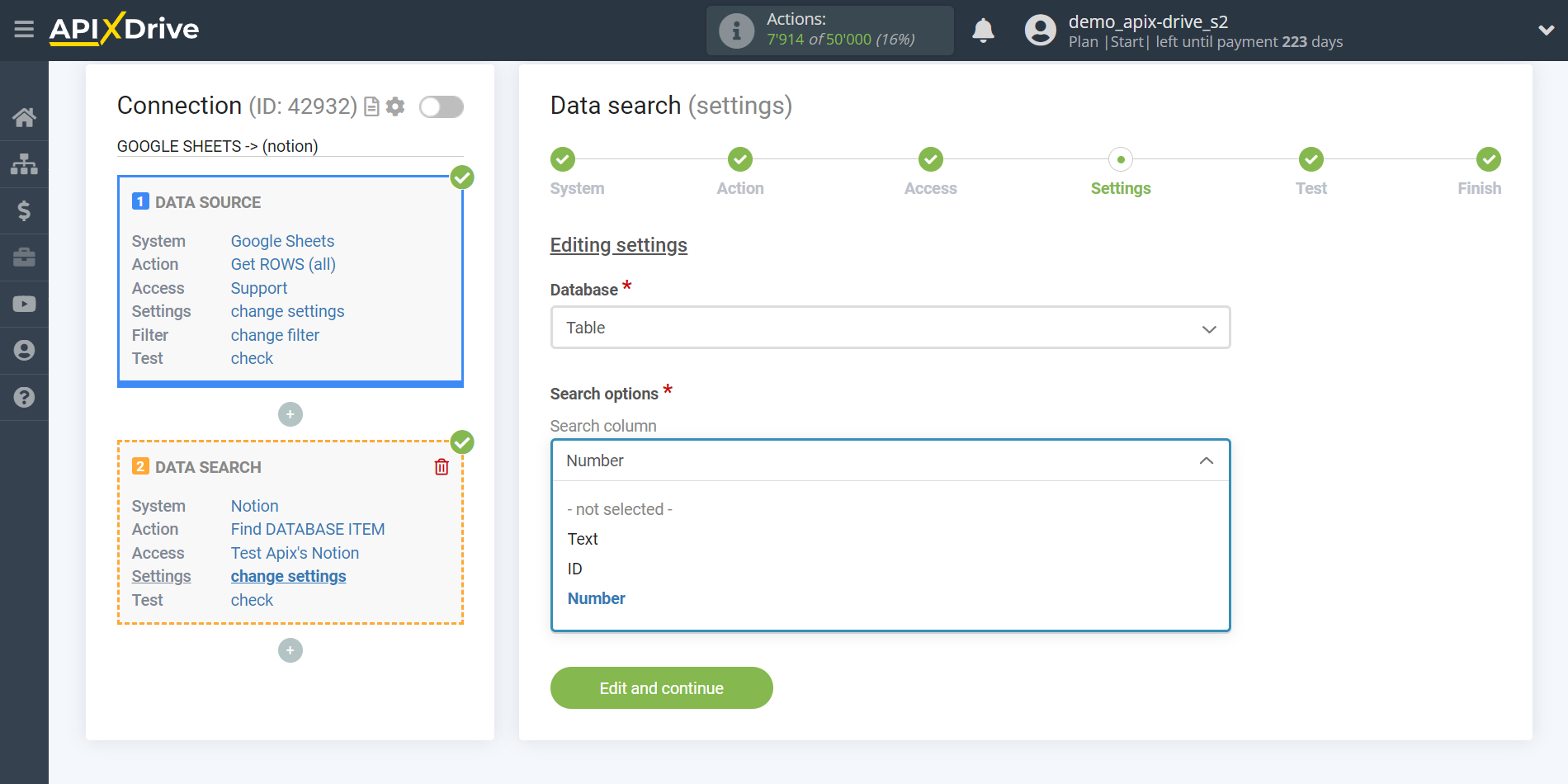1568x784 pixels.
Task: Toggle the connection on/off switch
Action: point(442,106)
